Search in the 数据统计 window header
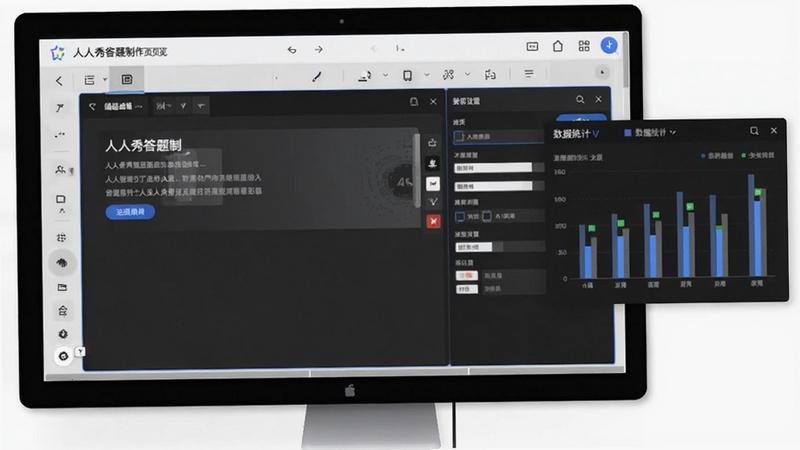Image resolution: width=800 pixels, height=450 pixels. point(754,131)
